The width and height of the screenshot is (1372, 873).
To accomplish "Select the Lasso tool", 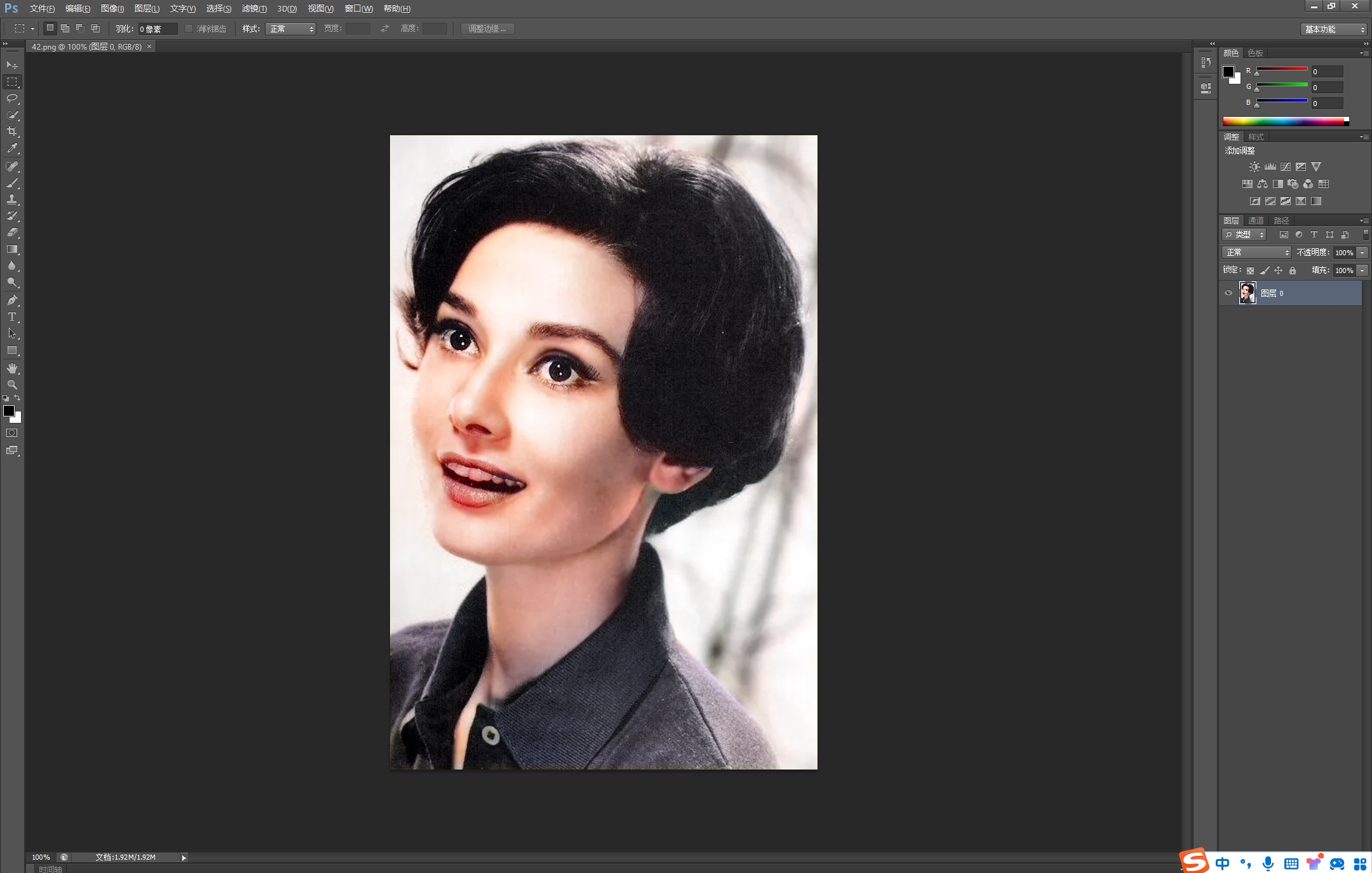I will pyautogui.click(x=12, y=98).
